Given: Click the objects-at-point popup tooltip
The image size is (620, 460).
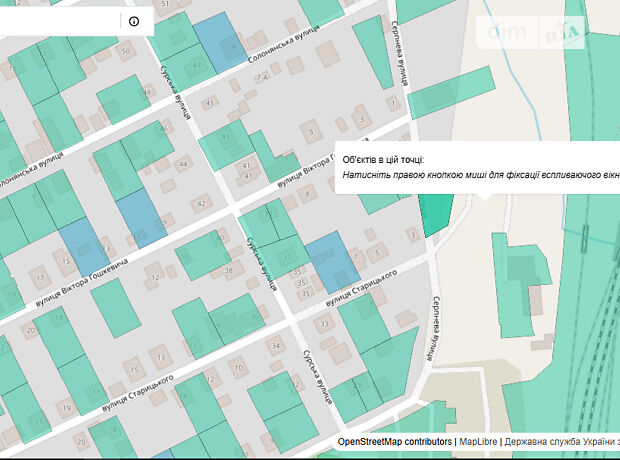Looking at the screenshot, I should (x=480, y=167).
